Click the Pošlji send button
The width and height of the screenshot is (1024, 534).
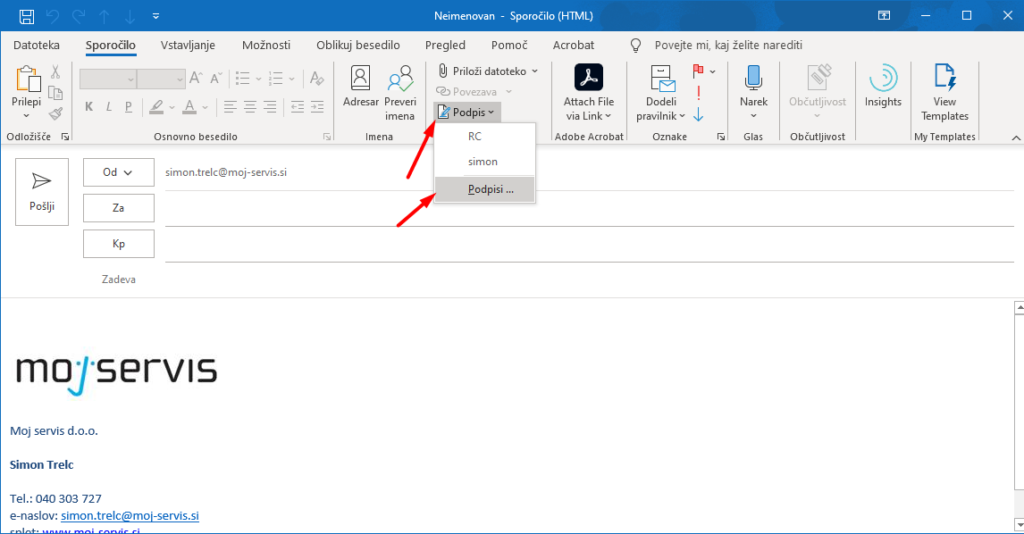(x=42, y=192)
